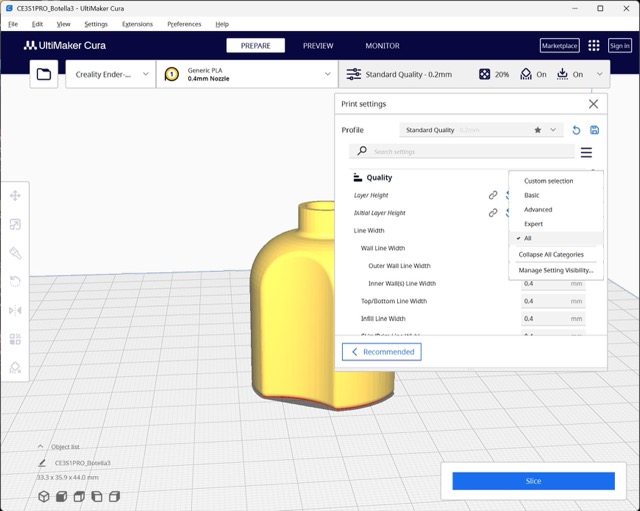This screenshot has width=640, height=511.
Task: Expand the Creality Ender printer dropdown
Action: tap(111, 74)
